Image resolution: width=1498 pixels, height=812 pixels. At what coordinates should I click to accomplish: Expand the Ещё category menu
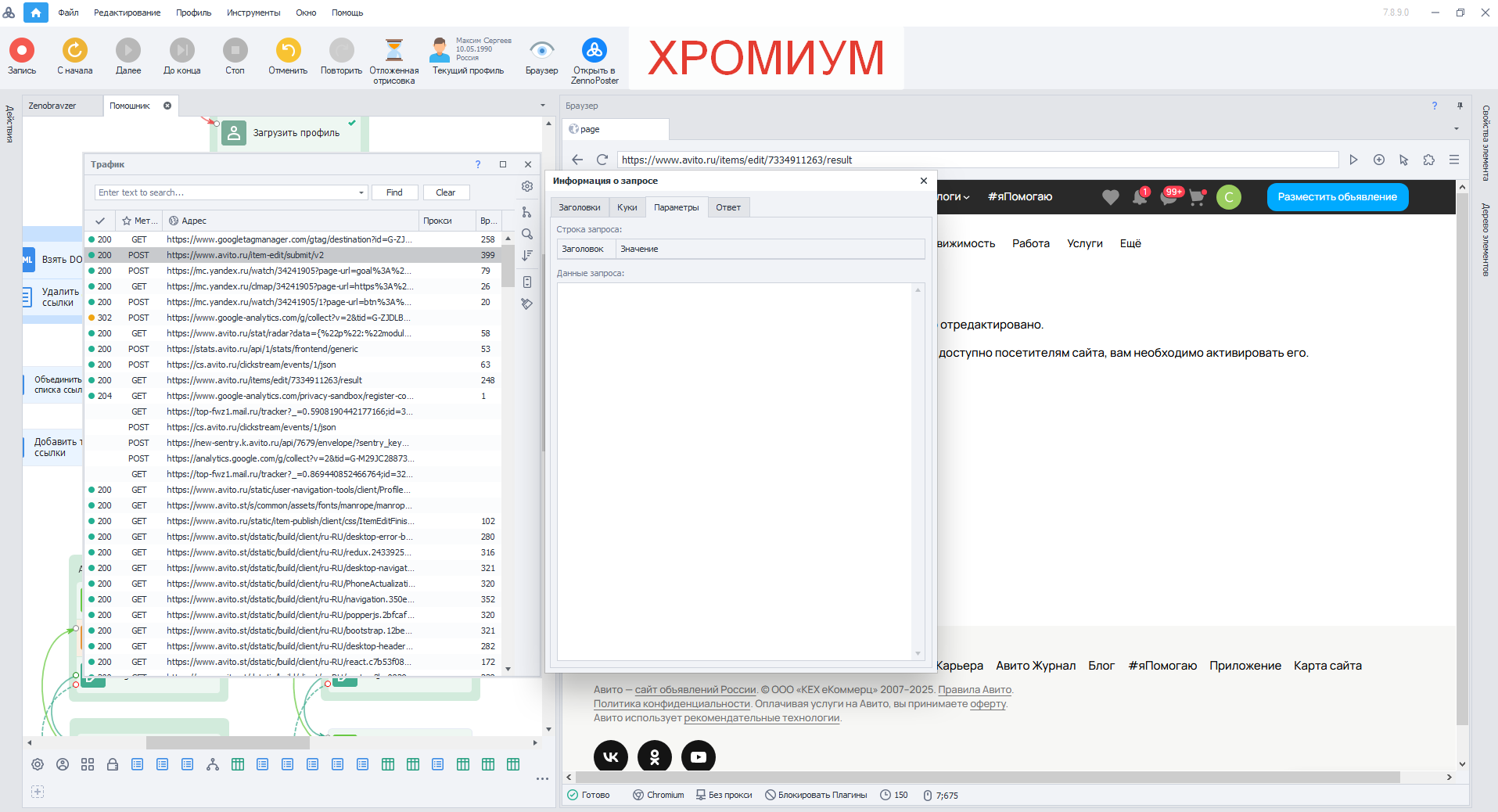pyautogui.click(x=1130, y=243)
